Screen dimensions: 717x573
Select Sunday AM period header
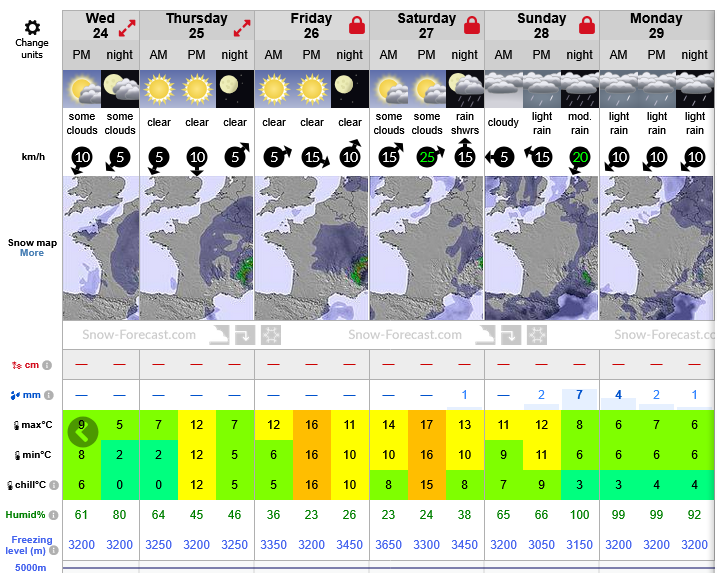(x=503, y=55)
